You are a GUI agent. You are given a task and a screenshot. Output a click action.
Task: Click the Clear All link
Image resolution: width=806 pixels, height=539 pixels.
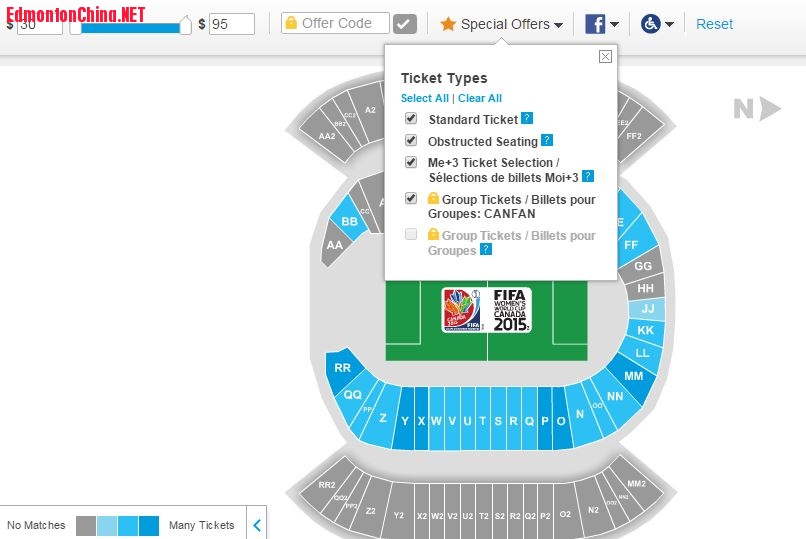click(480, 98)
